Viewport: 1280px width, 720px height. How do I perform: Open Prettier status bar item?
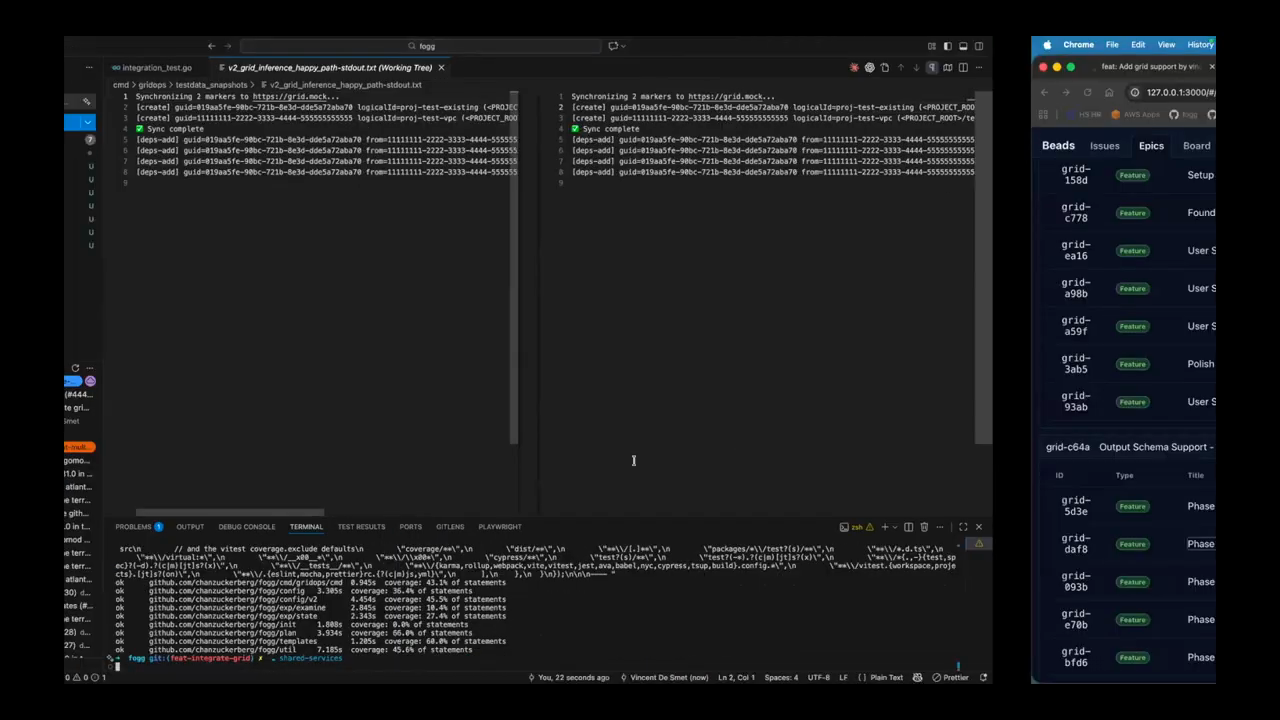pyautogui.click(x=950, y=678)
